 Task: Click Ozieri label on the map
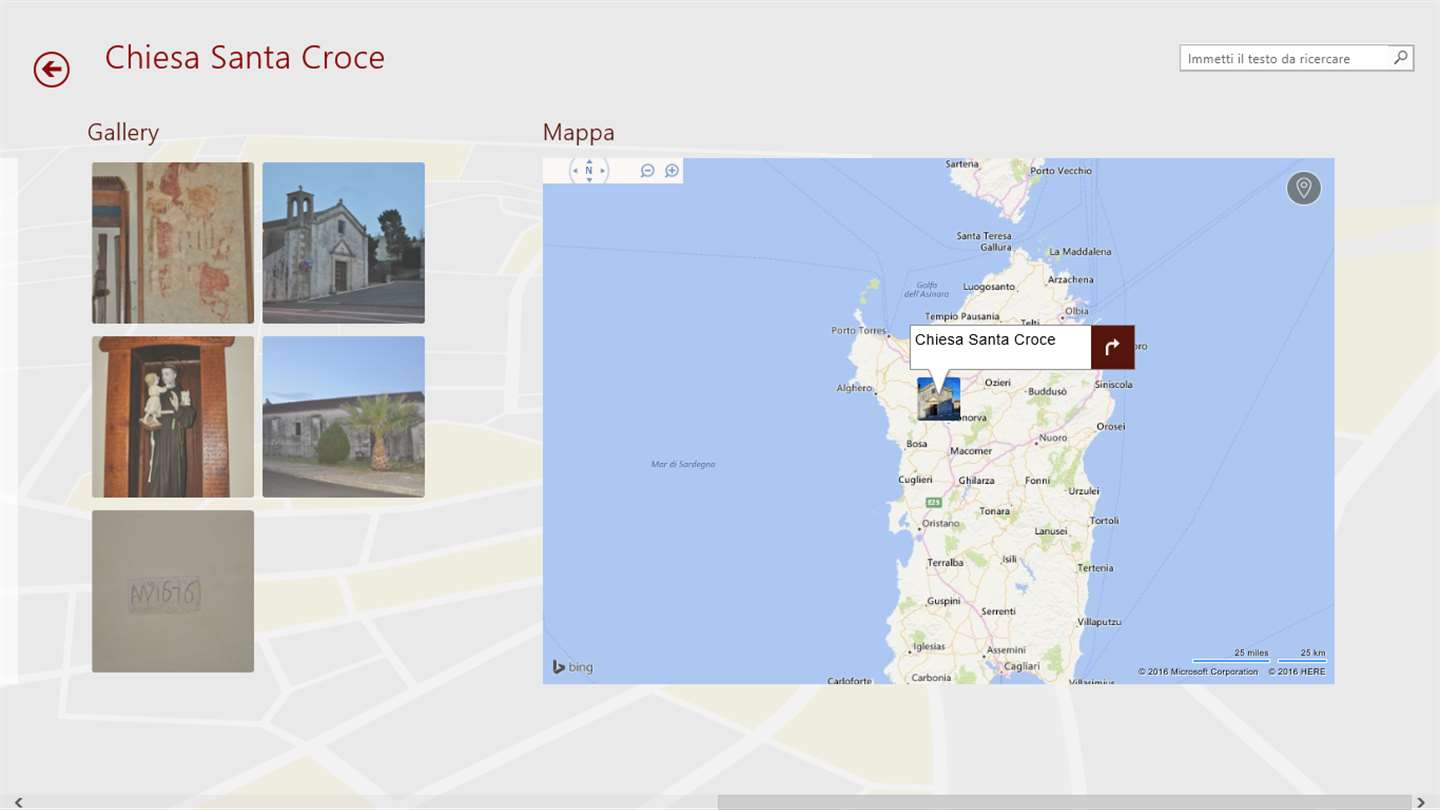point(998,383)
